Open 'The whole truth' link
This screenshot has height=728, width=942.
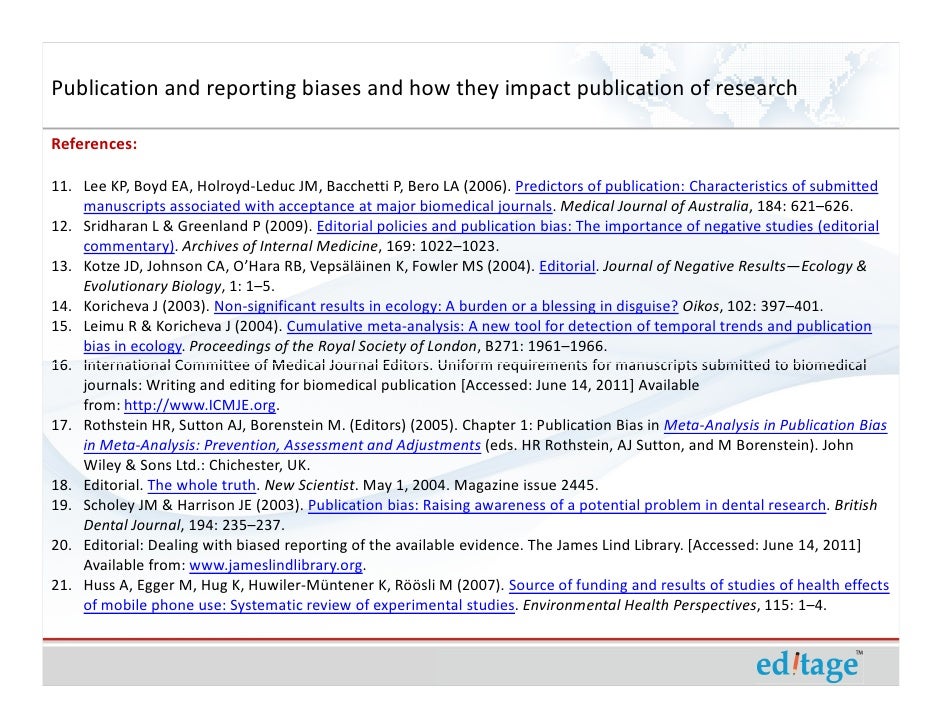point(201,485)
